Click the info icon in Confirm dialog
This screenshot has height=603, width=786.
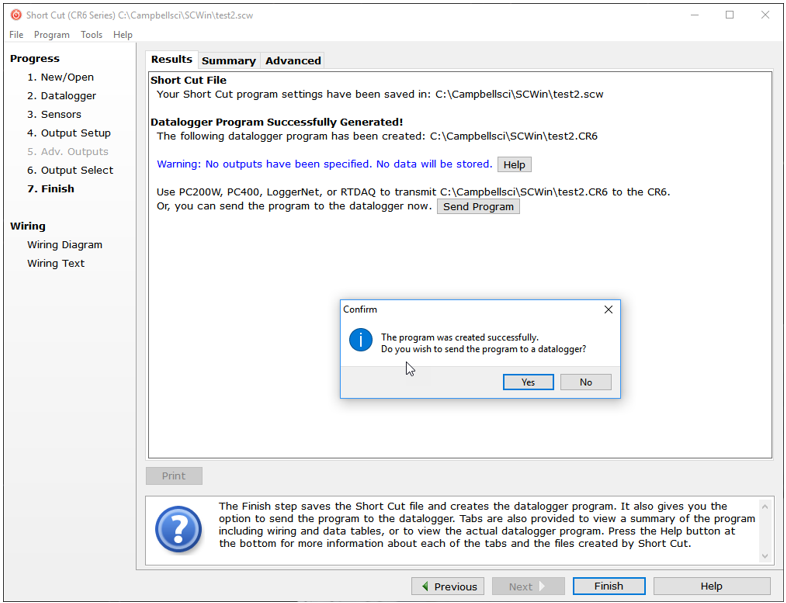360,340
